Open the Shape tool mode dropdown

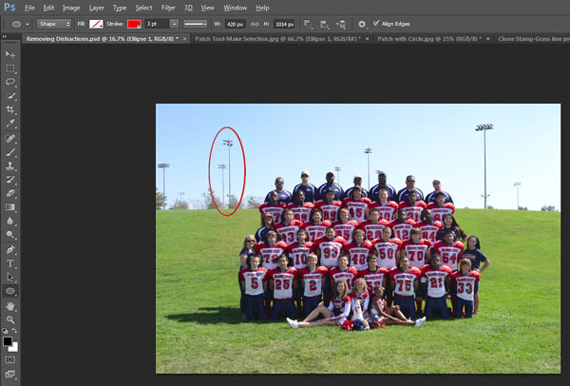[x=54, y=24]
